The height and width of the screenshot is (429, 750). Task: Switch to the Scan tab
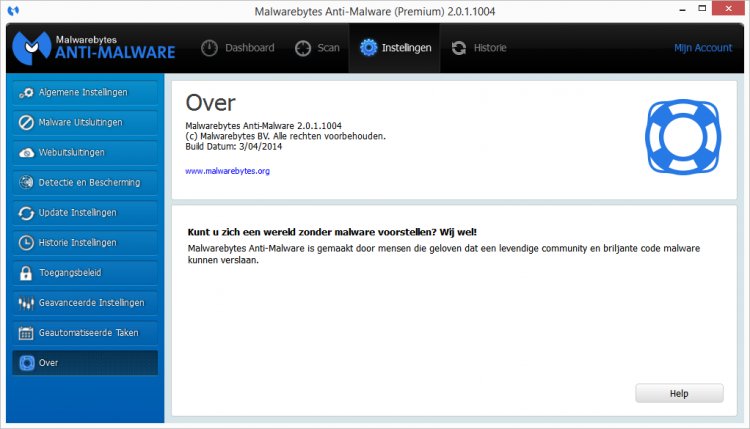coord(317,48)
